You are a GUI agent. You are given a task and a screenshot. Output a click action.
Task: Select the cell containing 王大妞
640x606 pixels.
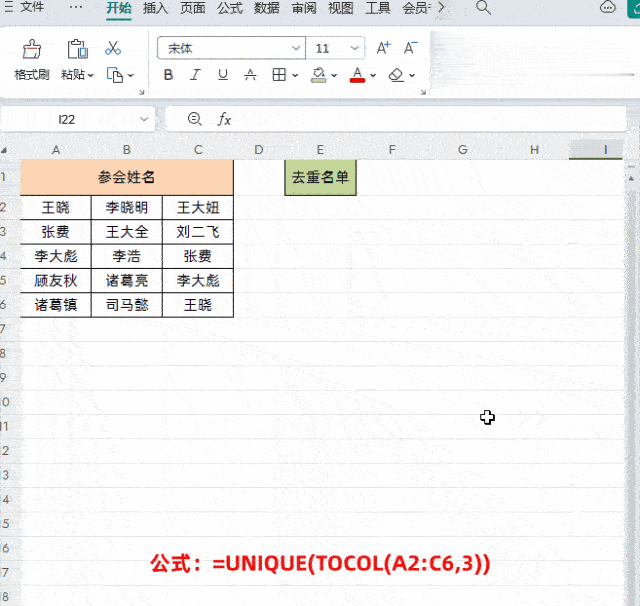point(198,207)
